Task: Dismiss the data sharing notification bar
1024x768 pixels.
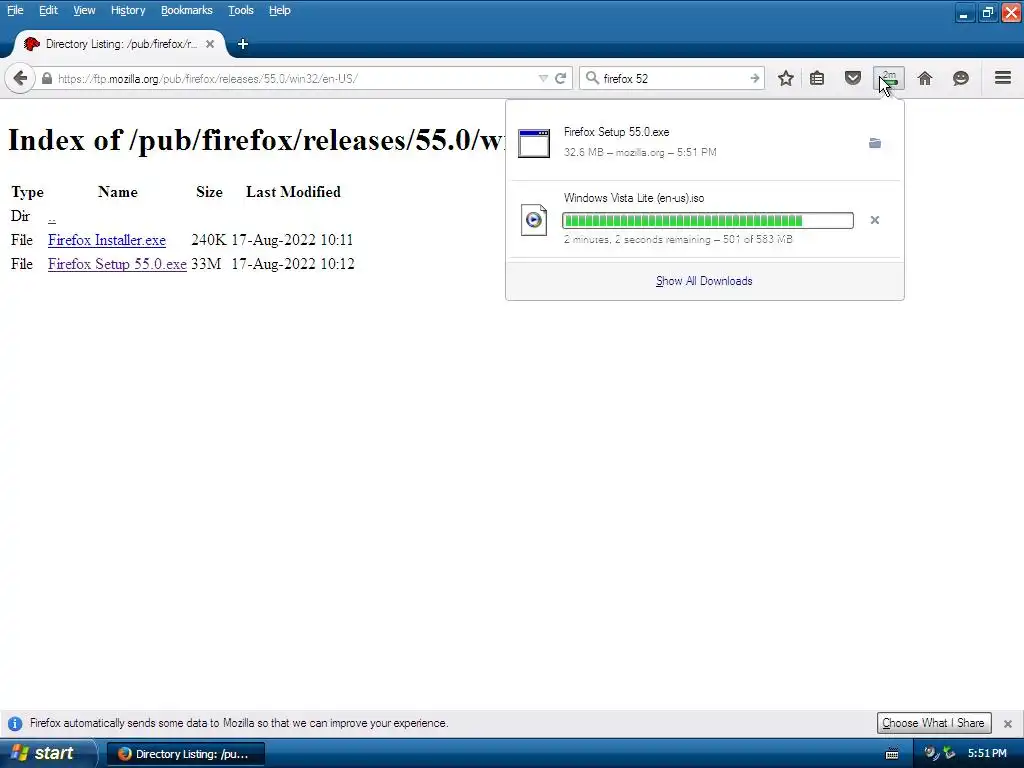Action: [x=1008, y=724]
